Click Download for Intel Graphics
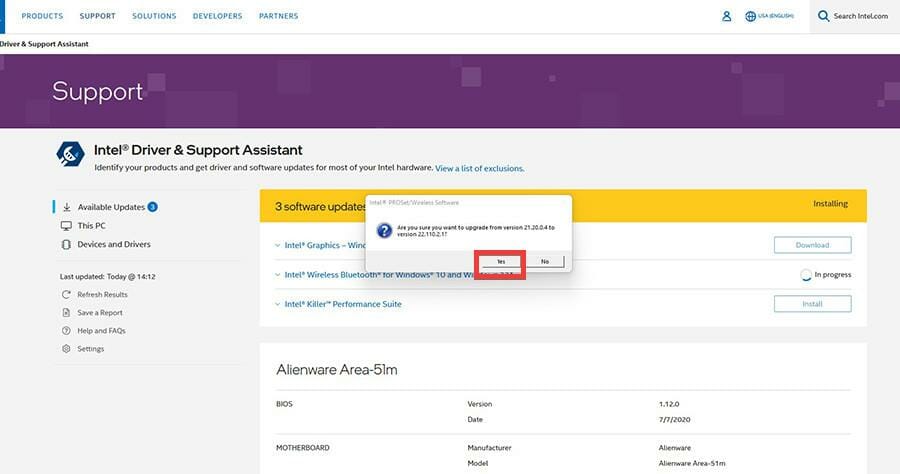Viewport: 900px width, 474px height. click(x=812, y=245)
